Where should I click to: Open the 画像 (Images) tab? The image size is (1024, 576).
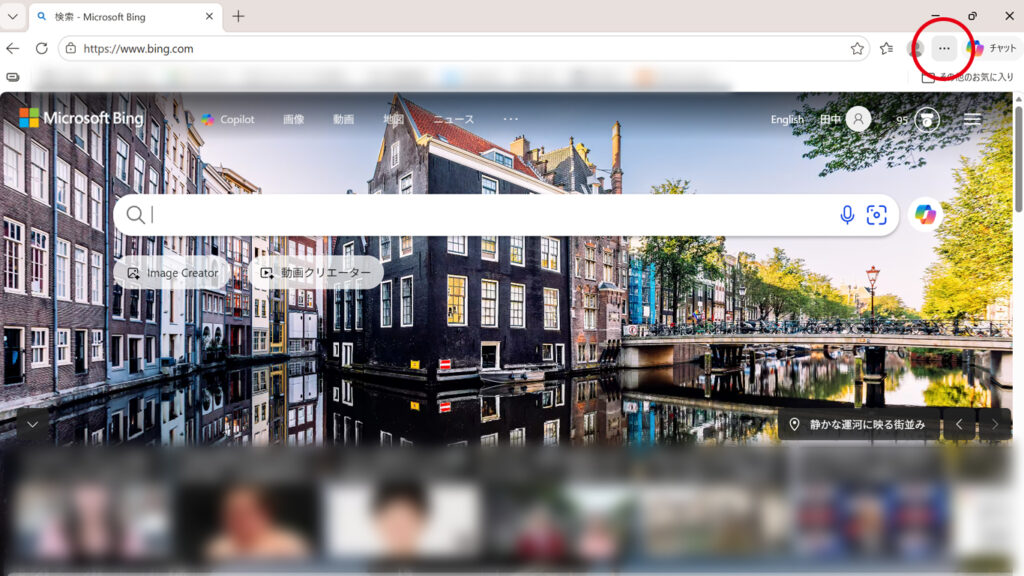(x=293, y=119)
